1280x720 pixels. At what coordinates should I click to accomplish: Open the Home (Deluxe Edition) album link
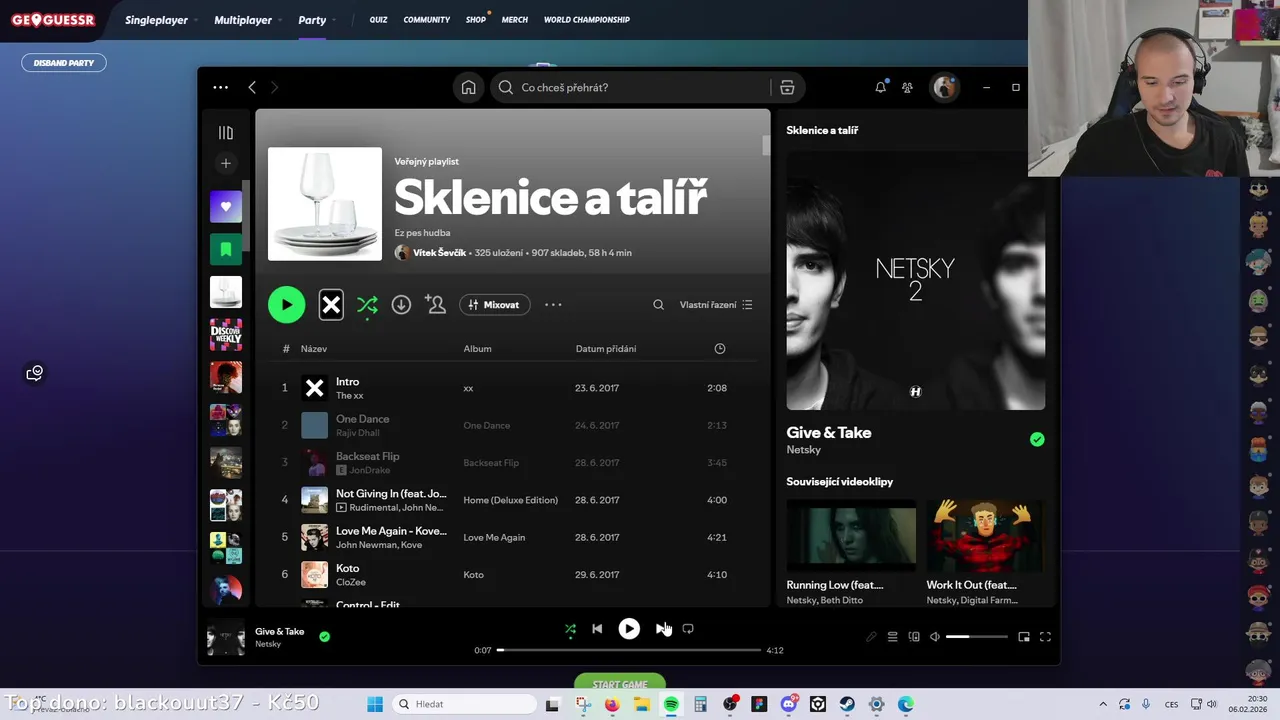click(x=510, y=500)
